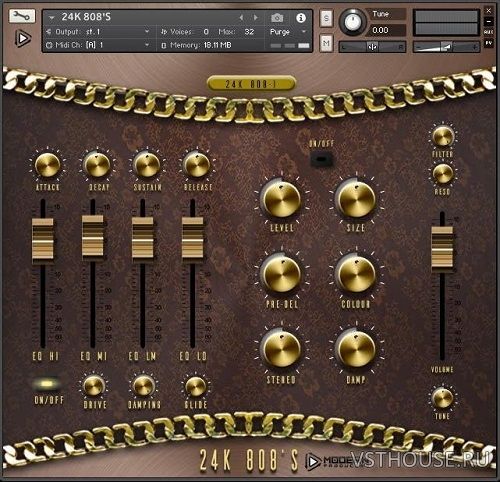Click the reverb Level knob
This screenshot has height=482, width=500.
point(282,199)
